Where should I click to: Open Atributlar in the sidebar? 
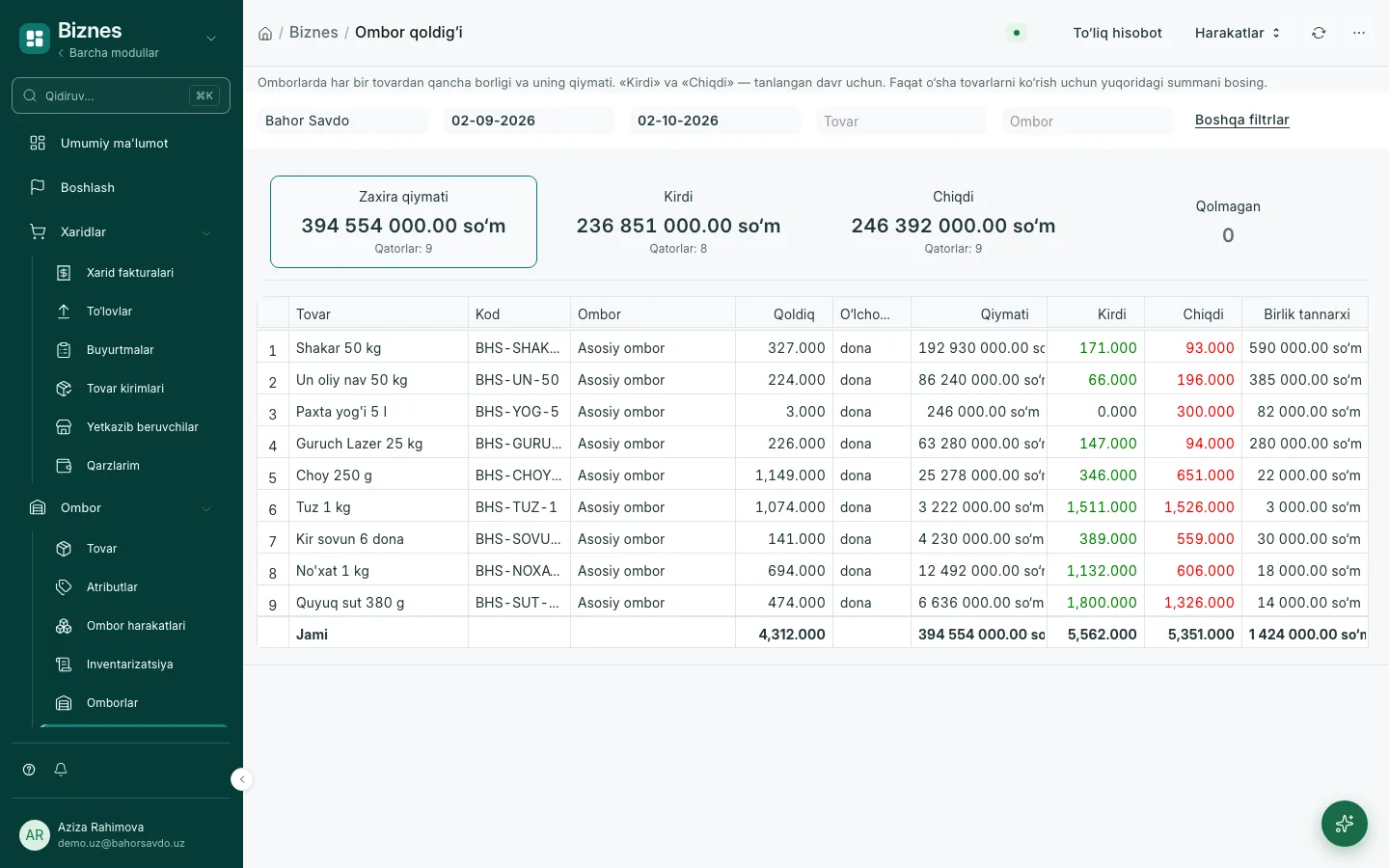coord(130,587)
